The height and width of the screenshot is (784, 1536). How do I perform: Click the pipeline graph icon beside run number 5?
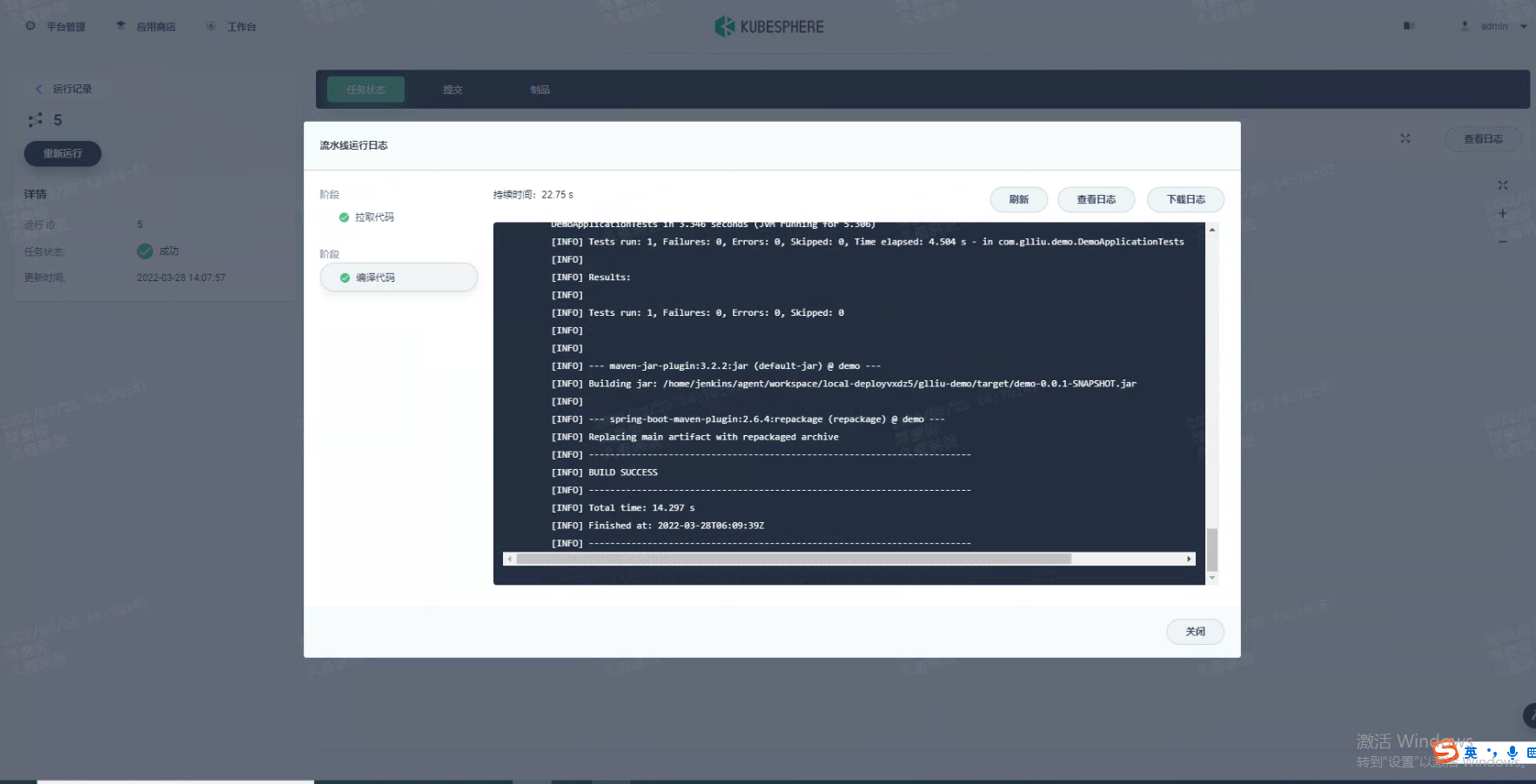(x=36, y=119)
